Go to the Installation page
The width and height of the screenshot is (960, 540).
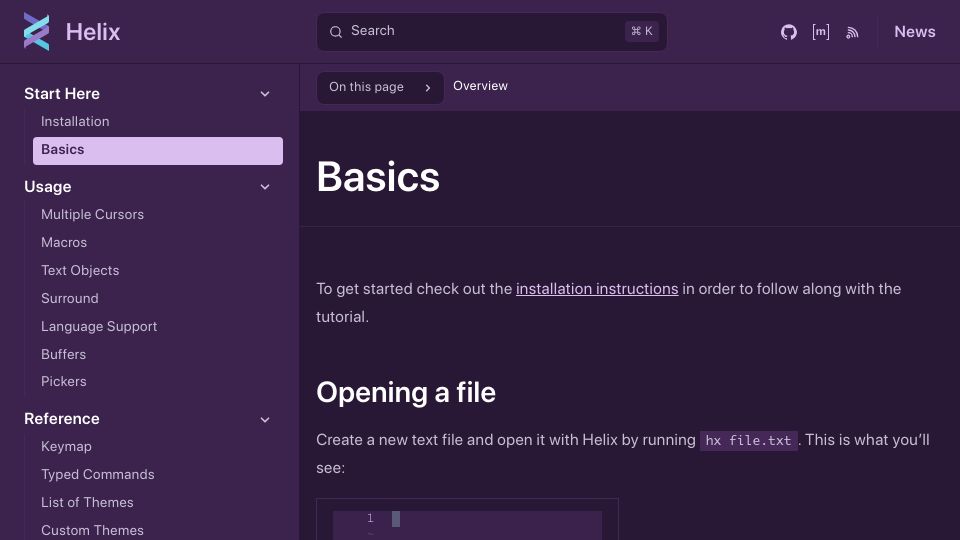(x=75, y=121)
